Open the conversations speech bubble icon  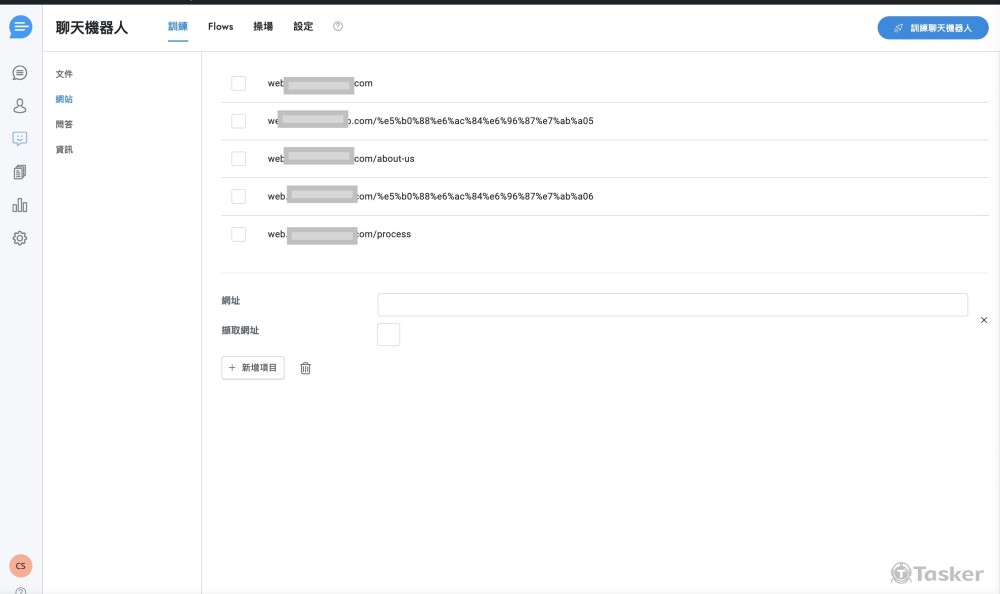20,73
